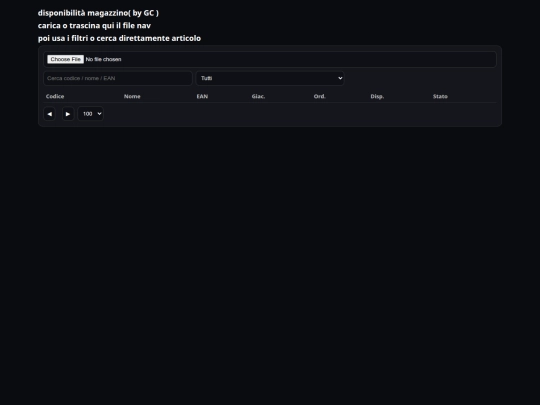Click the Giac. column header

click(258, 96)
